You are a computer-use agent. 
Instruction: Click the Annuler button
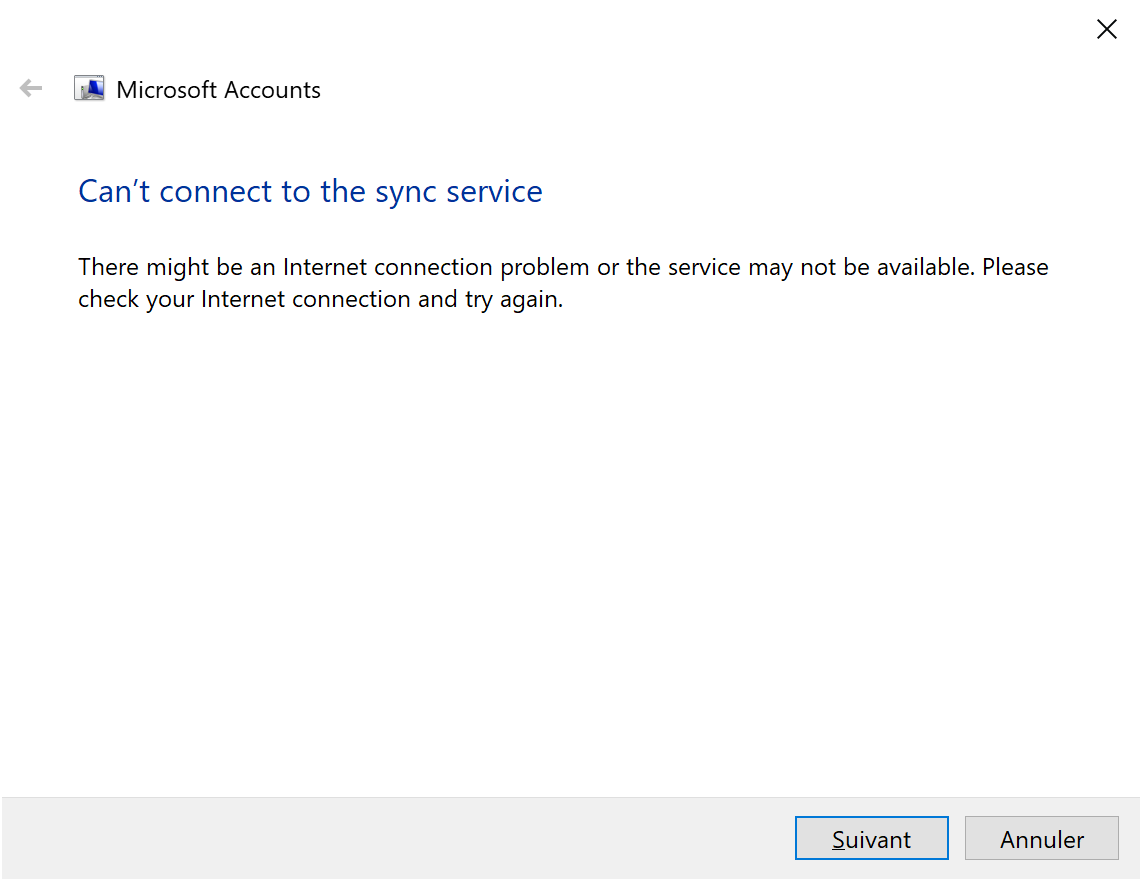point(1041,838)
